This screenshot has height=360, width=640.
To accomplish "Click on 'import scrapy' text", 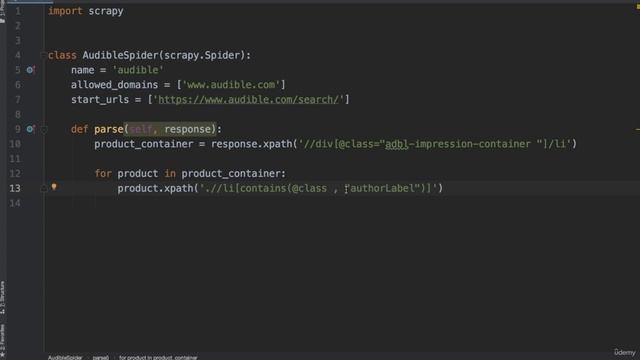I will 86,11.
